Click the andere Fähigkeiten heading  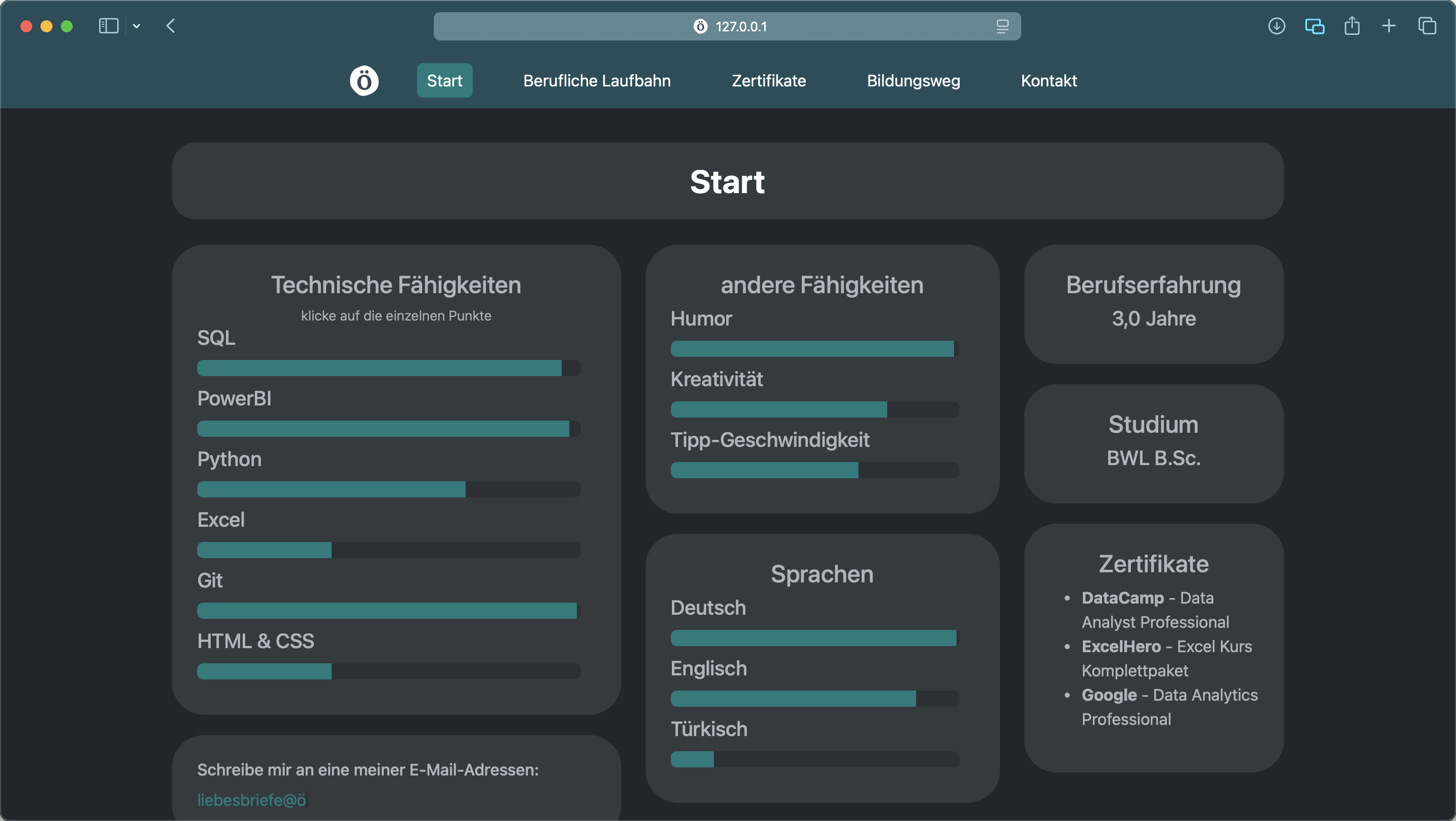(x=823, y=285)
